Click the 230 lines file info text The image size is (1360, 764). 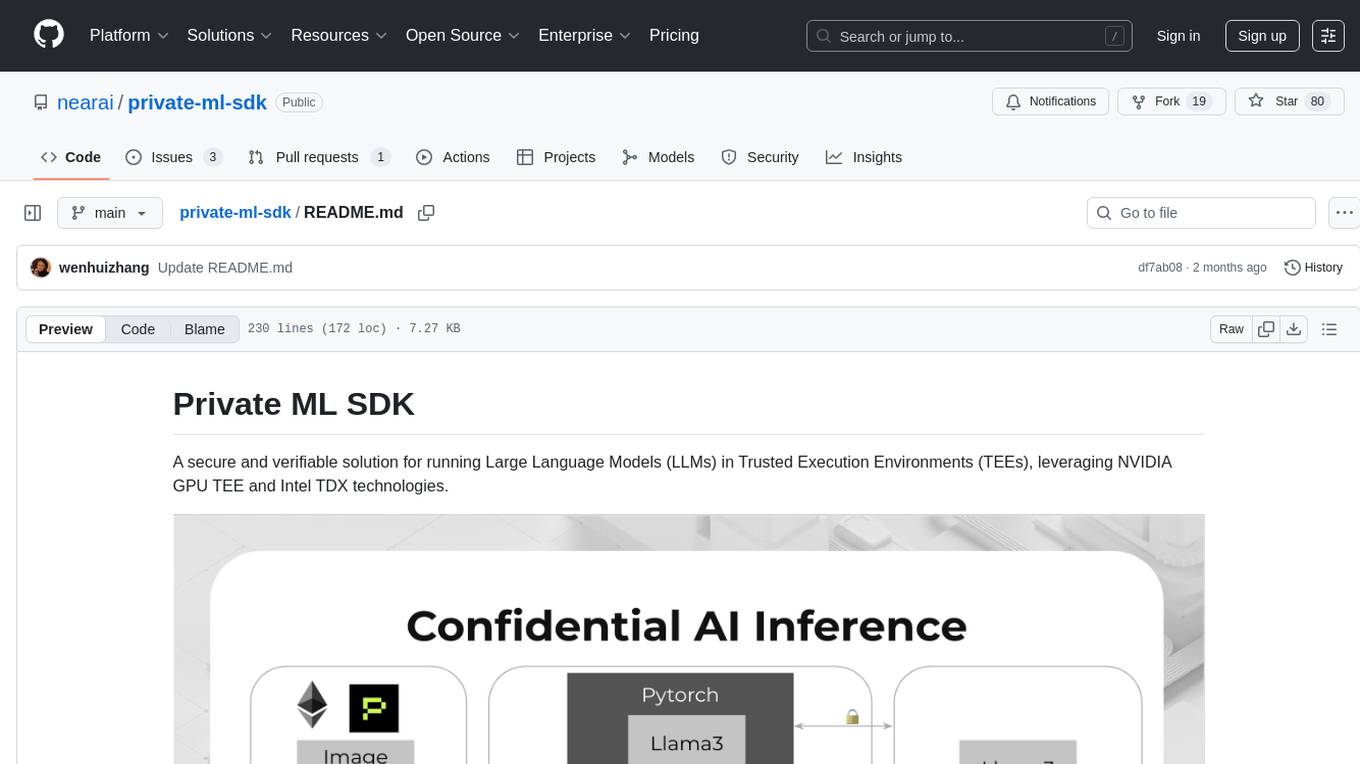click(x=353, y=329)
